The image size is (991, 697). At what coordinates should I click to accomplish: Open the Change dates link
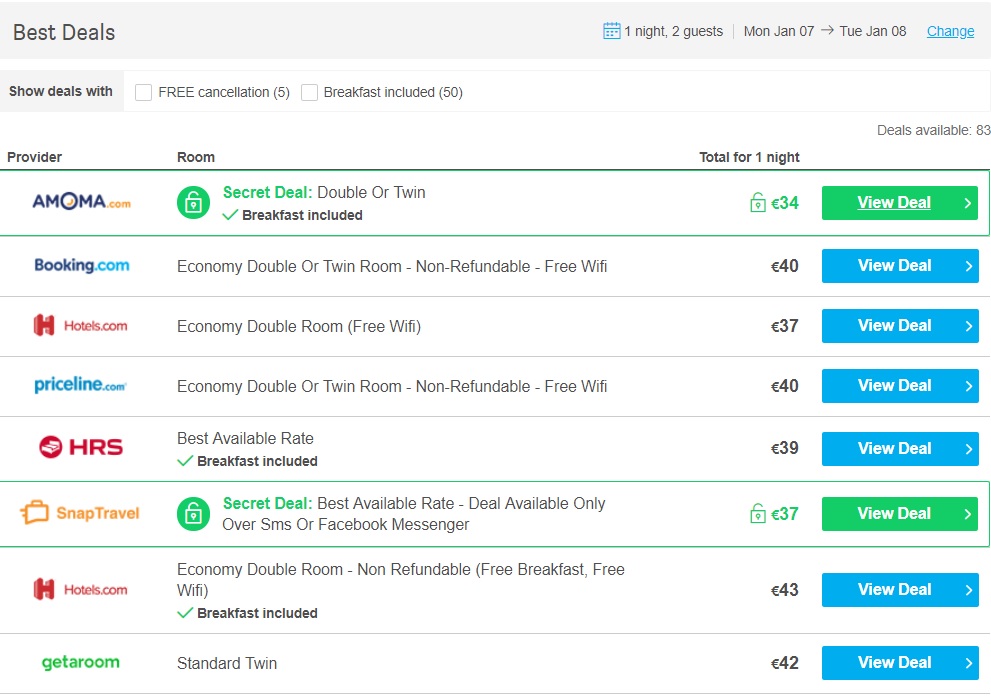coord(950,31)
